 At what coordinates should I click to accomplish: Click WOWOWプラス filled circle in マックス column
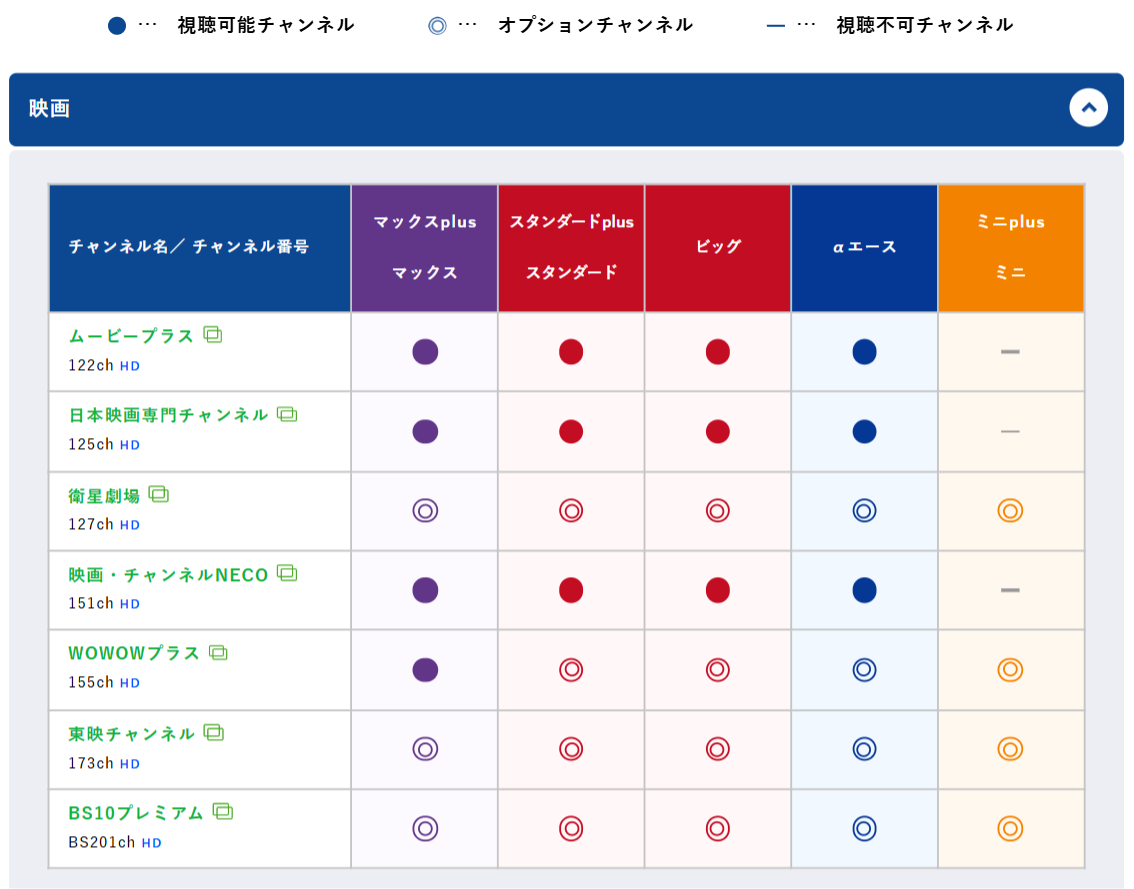[x=425, y=670]
